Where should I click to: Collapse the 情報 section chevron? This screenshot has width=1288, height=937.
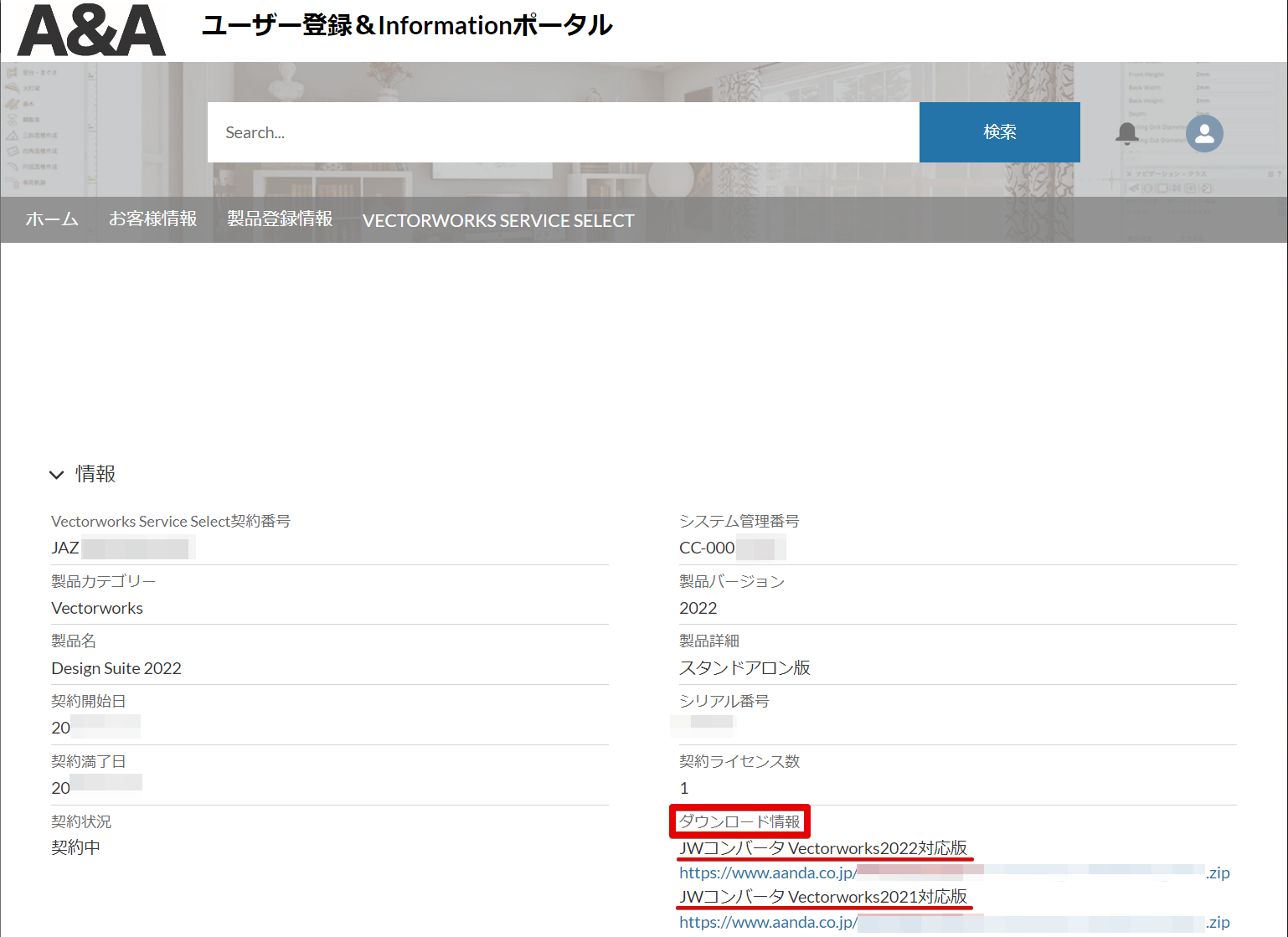(x=56, y=475)
